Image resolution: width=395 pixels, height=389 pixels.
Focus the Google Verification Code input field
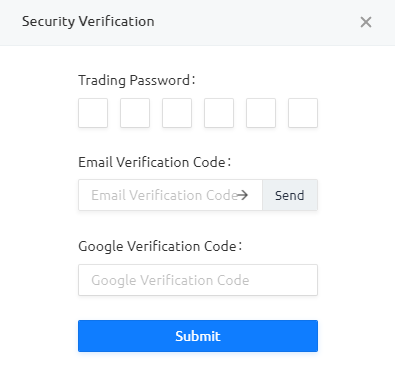pyautogui.click(x=198, y=280)
